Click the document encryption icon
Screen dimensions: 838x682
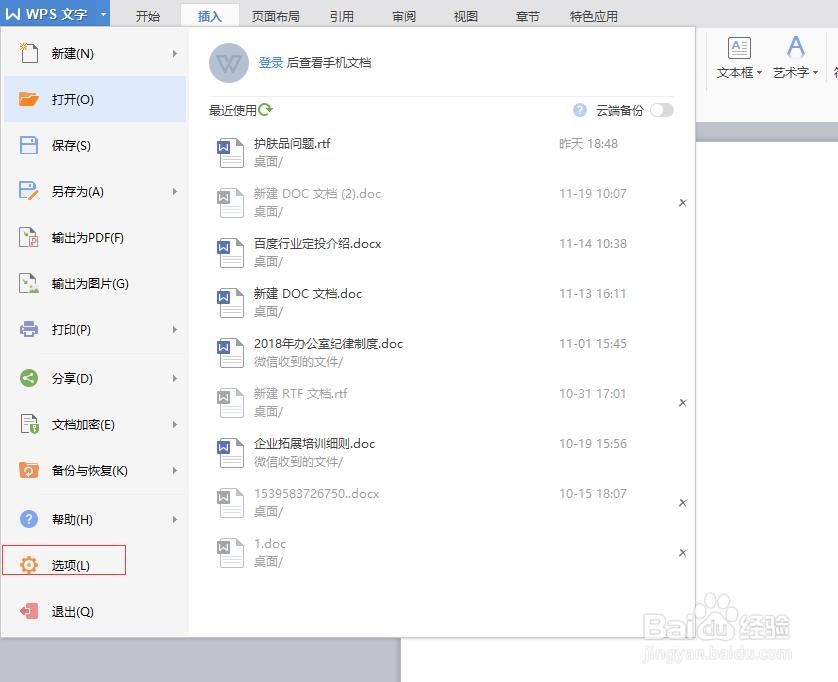pyautogui.click(x=29, y=424)
